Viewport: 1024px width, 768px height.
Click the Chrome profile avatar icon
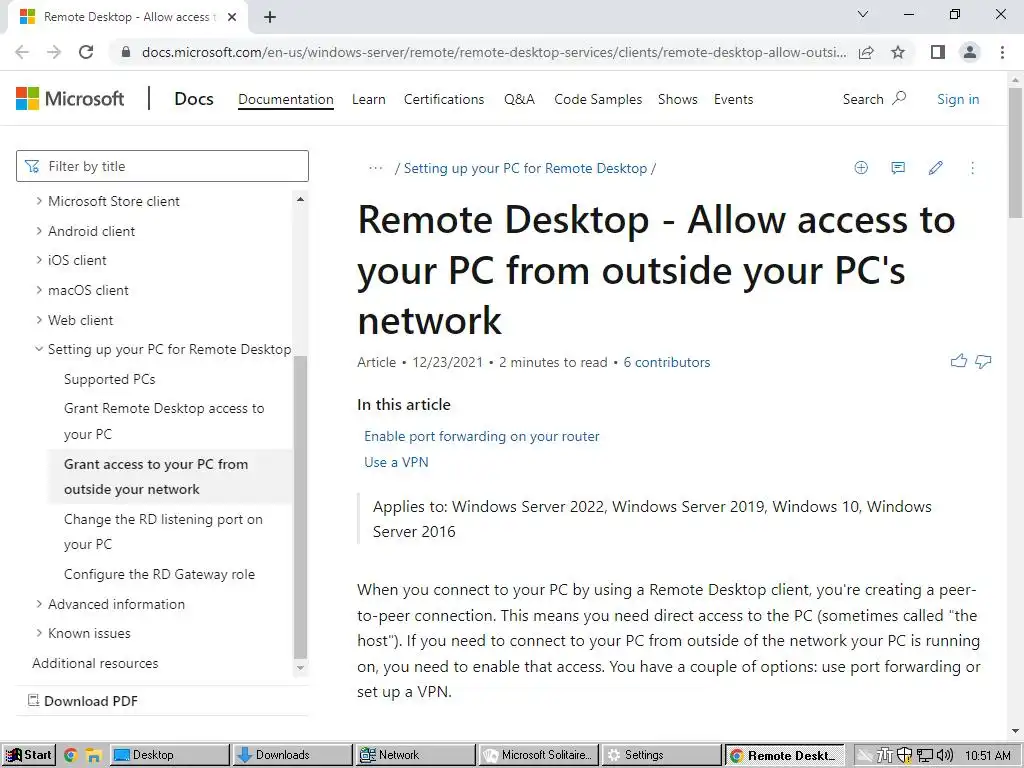970,52
